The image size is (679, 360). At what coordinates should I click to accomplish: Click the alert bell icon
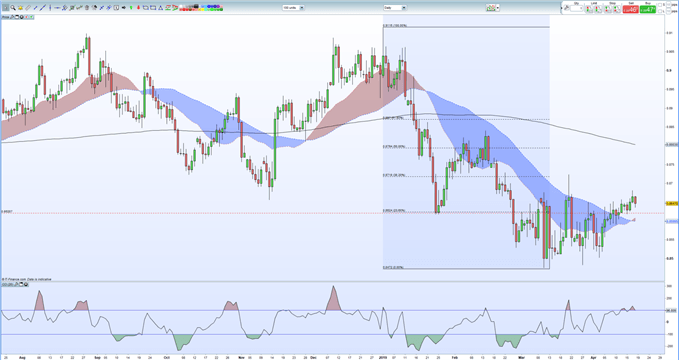pyautogui.click(x=20, y=7)
